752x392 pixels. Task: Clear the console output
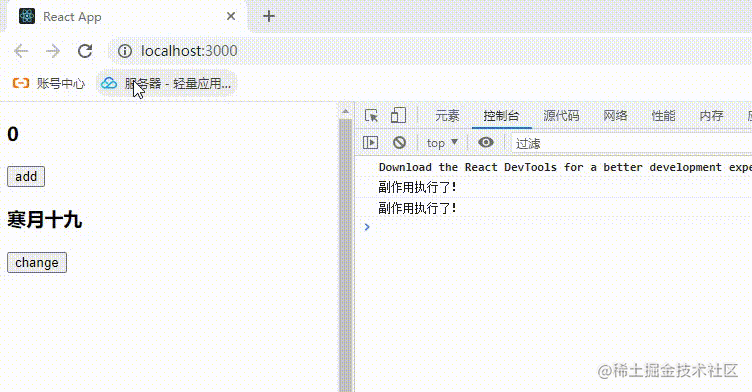coord(399,143)
